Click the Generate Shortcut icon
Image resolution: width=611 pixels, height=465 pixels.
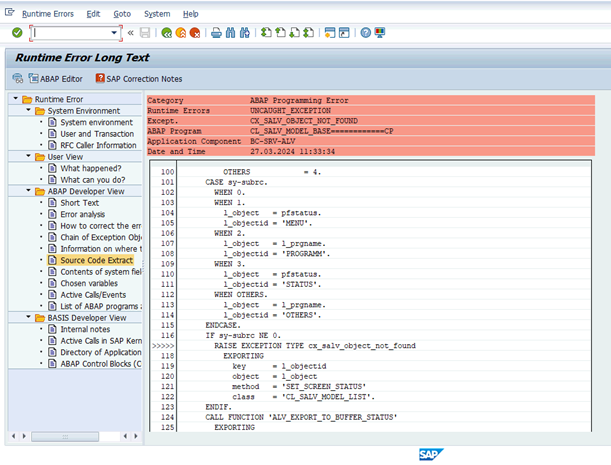[344, 33]
